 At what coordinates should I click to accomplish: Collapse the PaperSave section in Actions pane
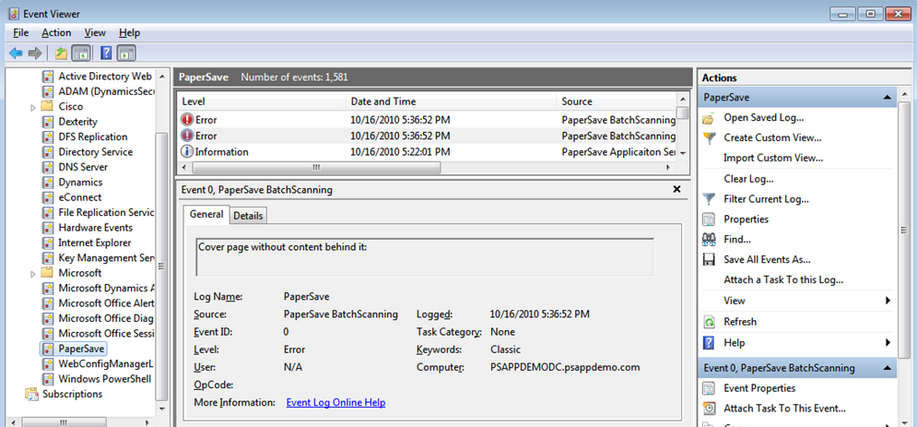click(x=886, y=98)
